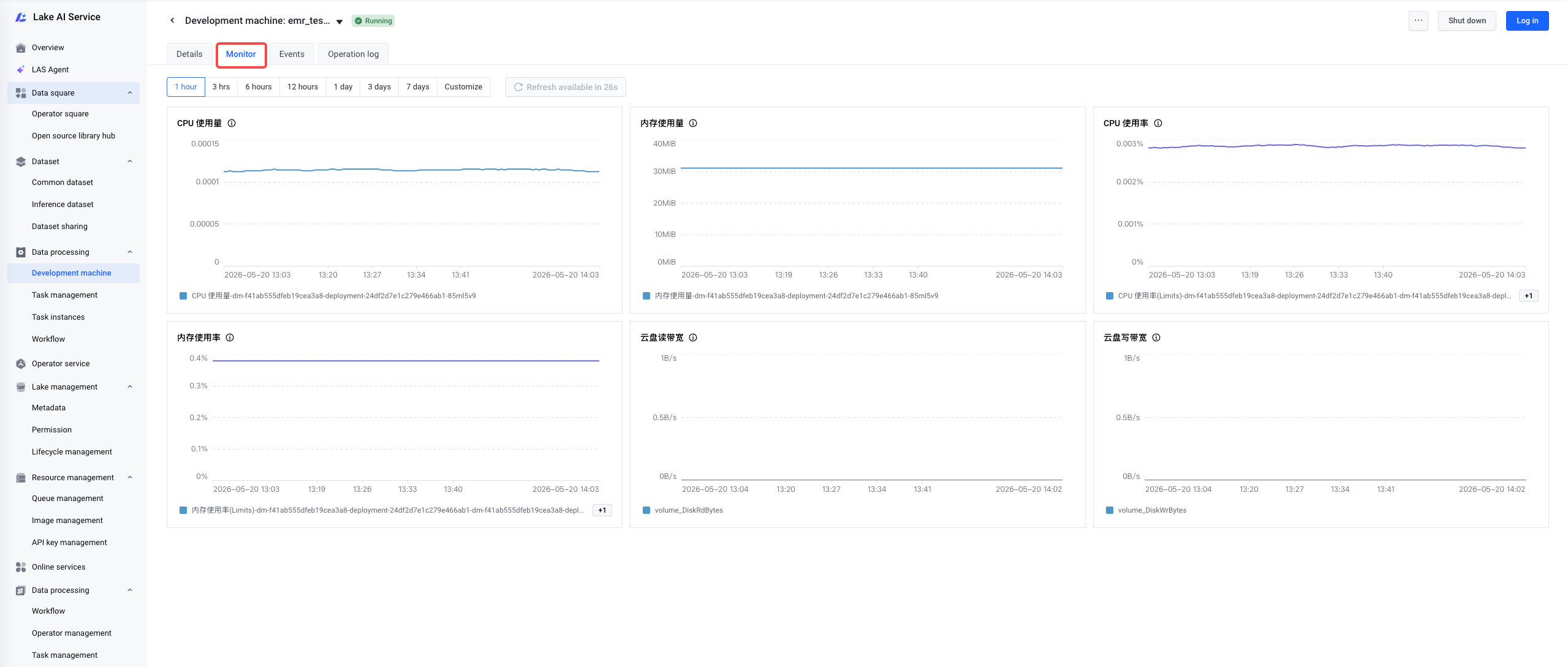Click the Operator service icon

21,364
